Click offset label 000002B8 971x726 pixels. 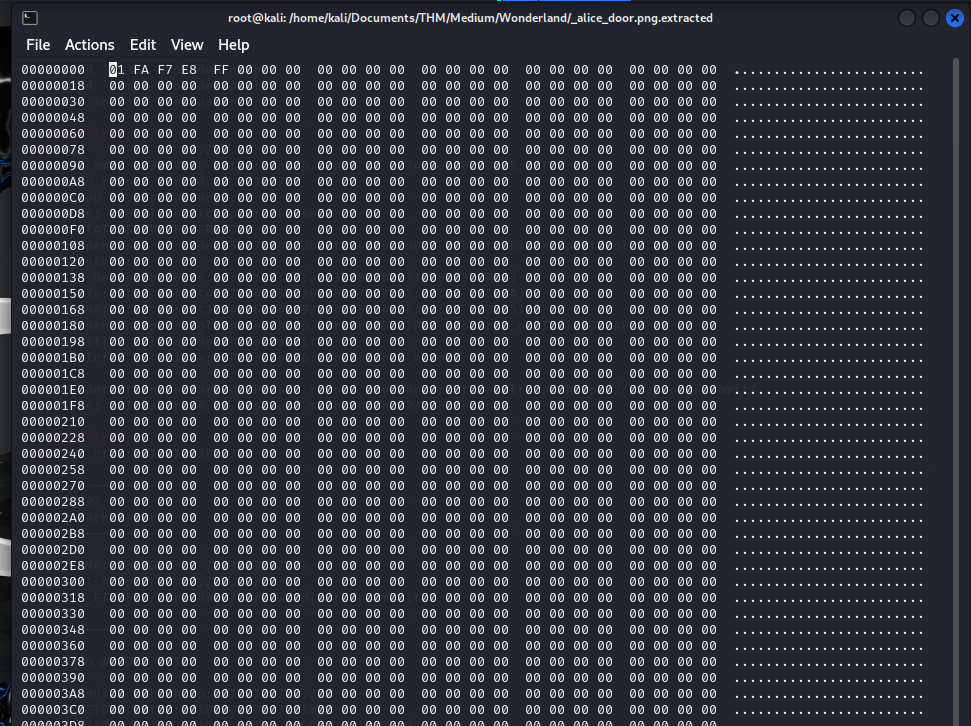[x=53, y=534]
